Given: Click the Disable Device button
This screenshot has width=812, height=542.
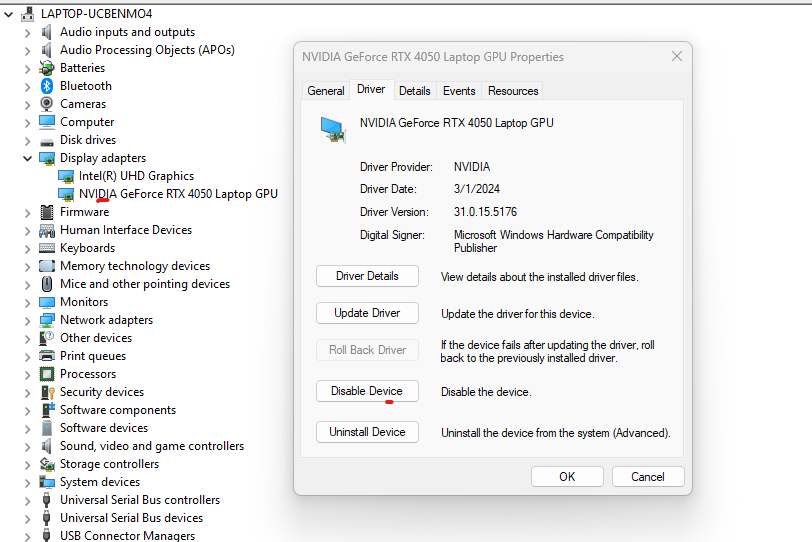Looking at the screenshot, I should pyautogui.click(x=367, y=391).
